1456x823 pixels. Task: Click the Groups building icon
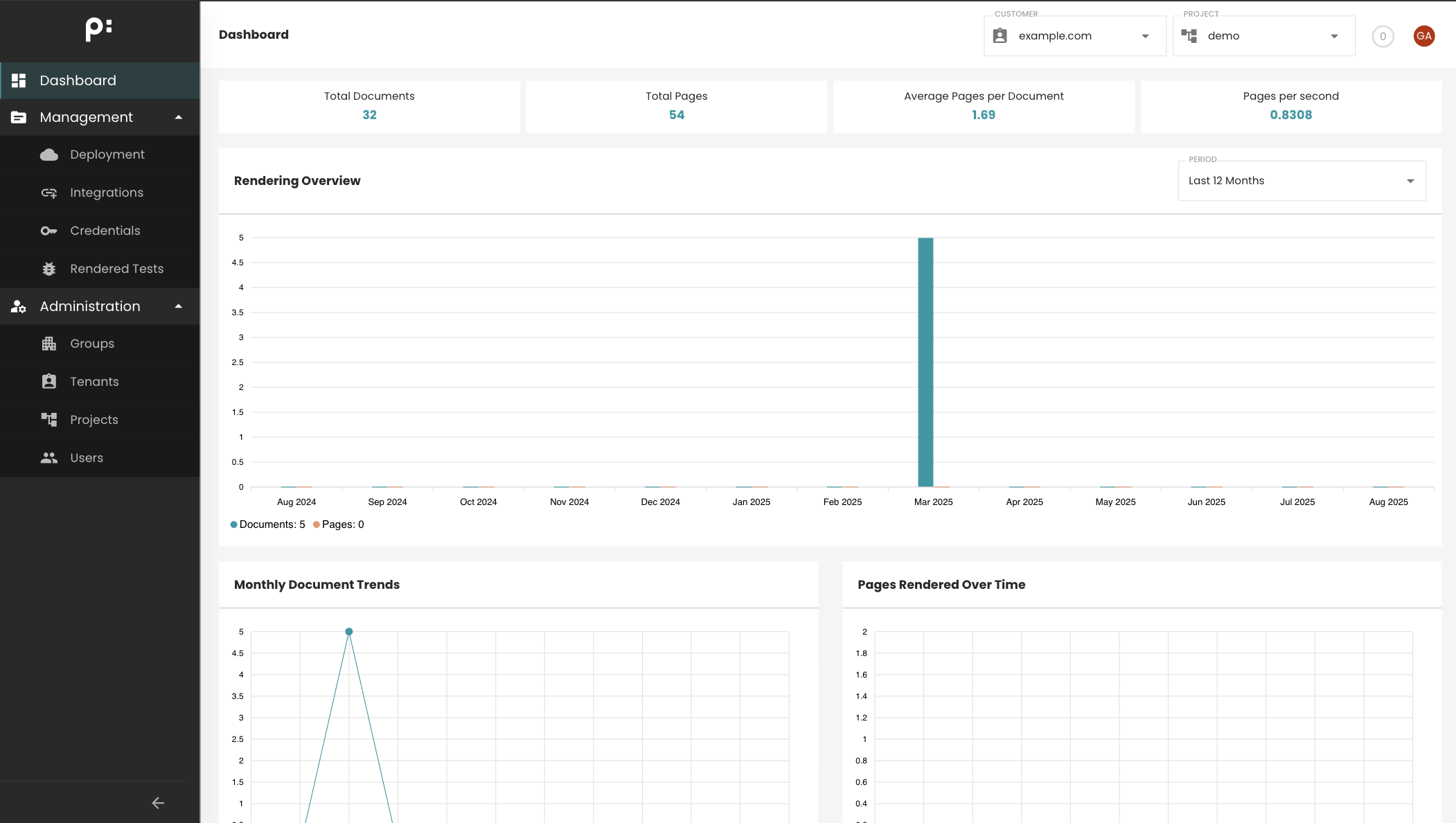tap(49, 344)
